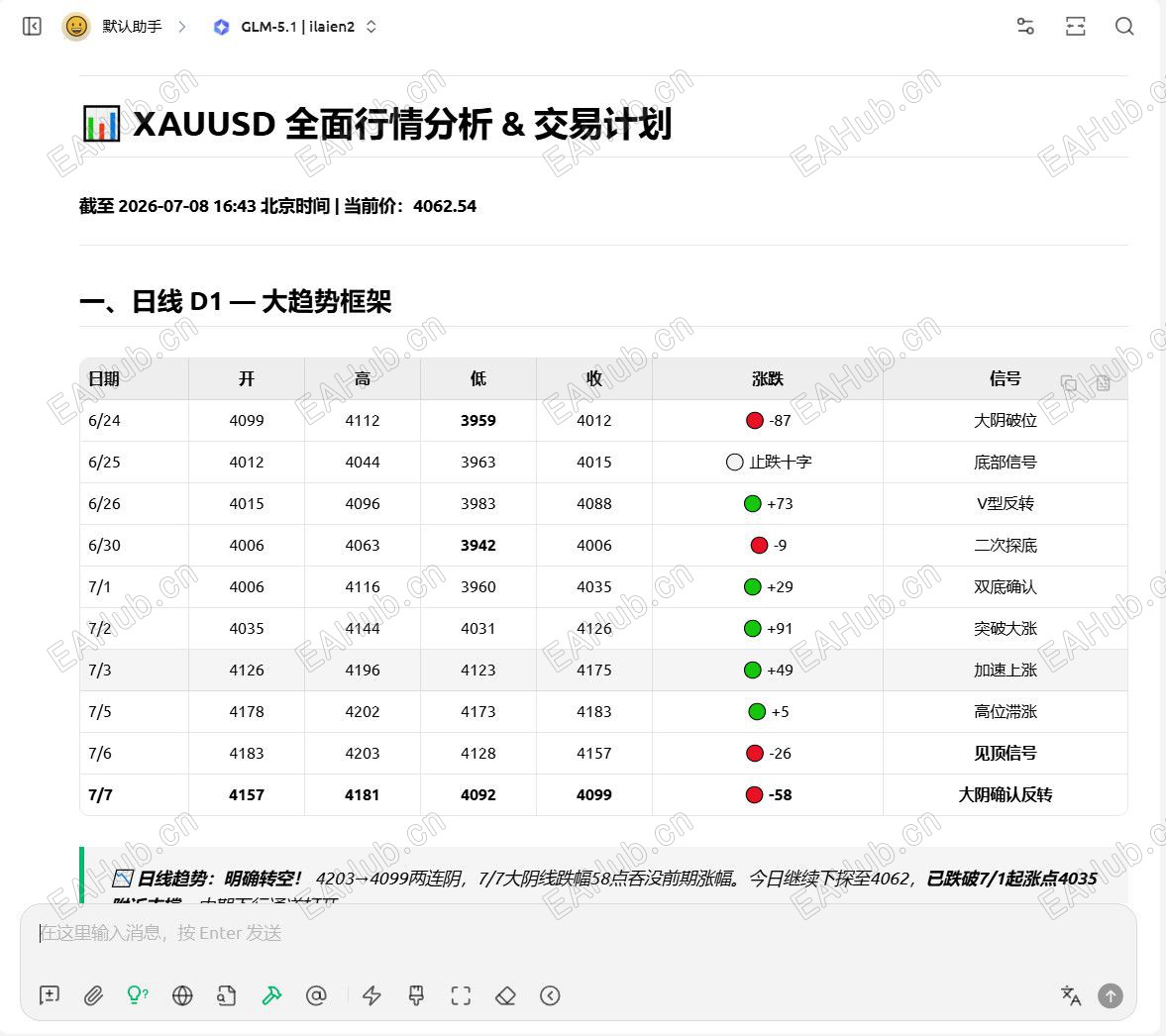Select high value 4116 in 7/1 row
1166x1036 pixels.
click(363, 586)
